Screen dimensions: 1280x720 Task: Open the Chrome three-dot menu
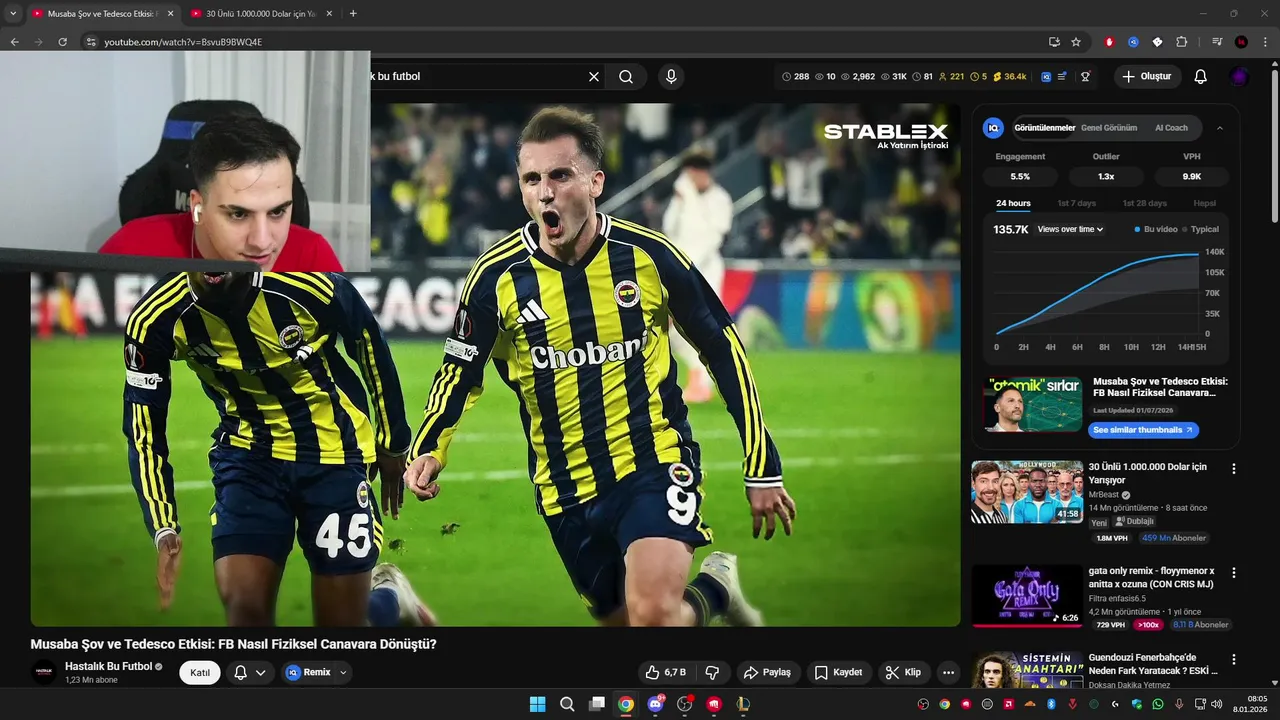pos(1266,42)
